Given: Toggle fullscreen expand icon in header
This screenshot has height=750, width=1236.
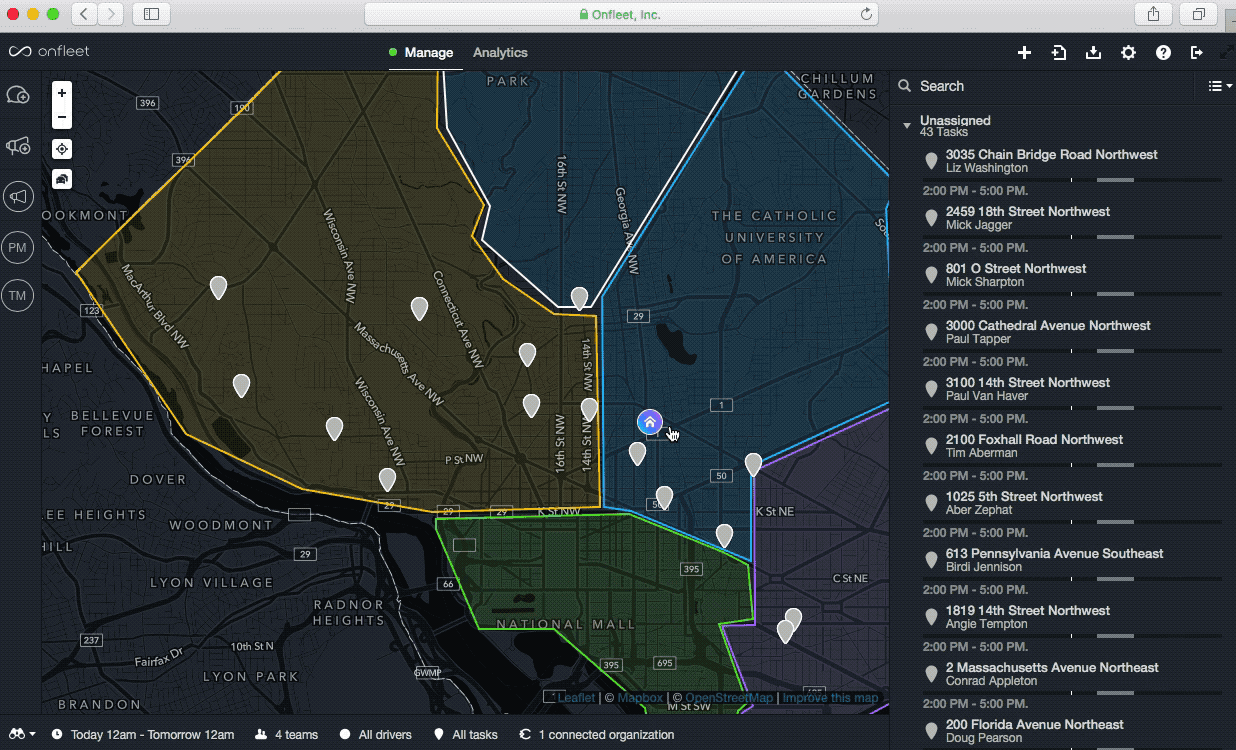Looking at the screenshot, I should (1227, 53).
